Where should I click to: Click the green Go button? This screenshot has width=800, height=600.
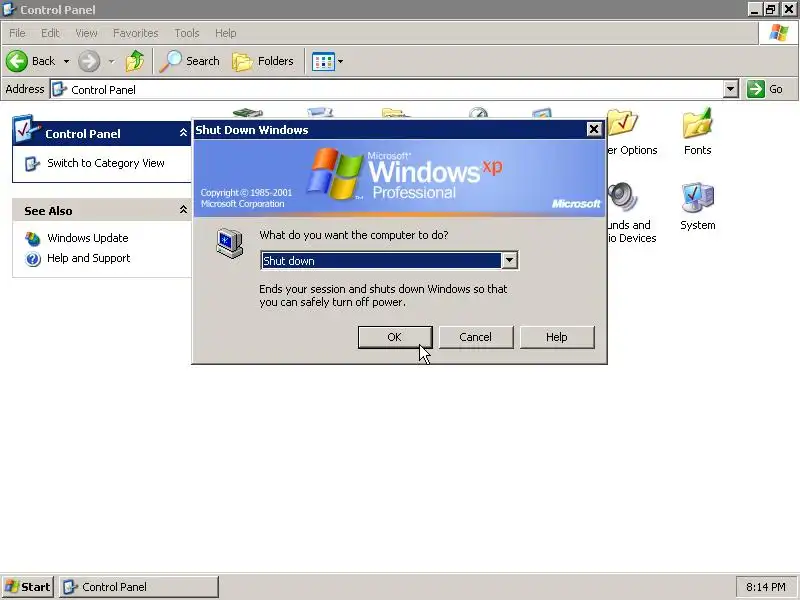[x=765, y=89]
